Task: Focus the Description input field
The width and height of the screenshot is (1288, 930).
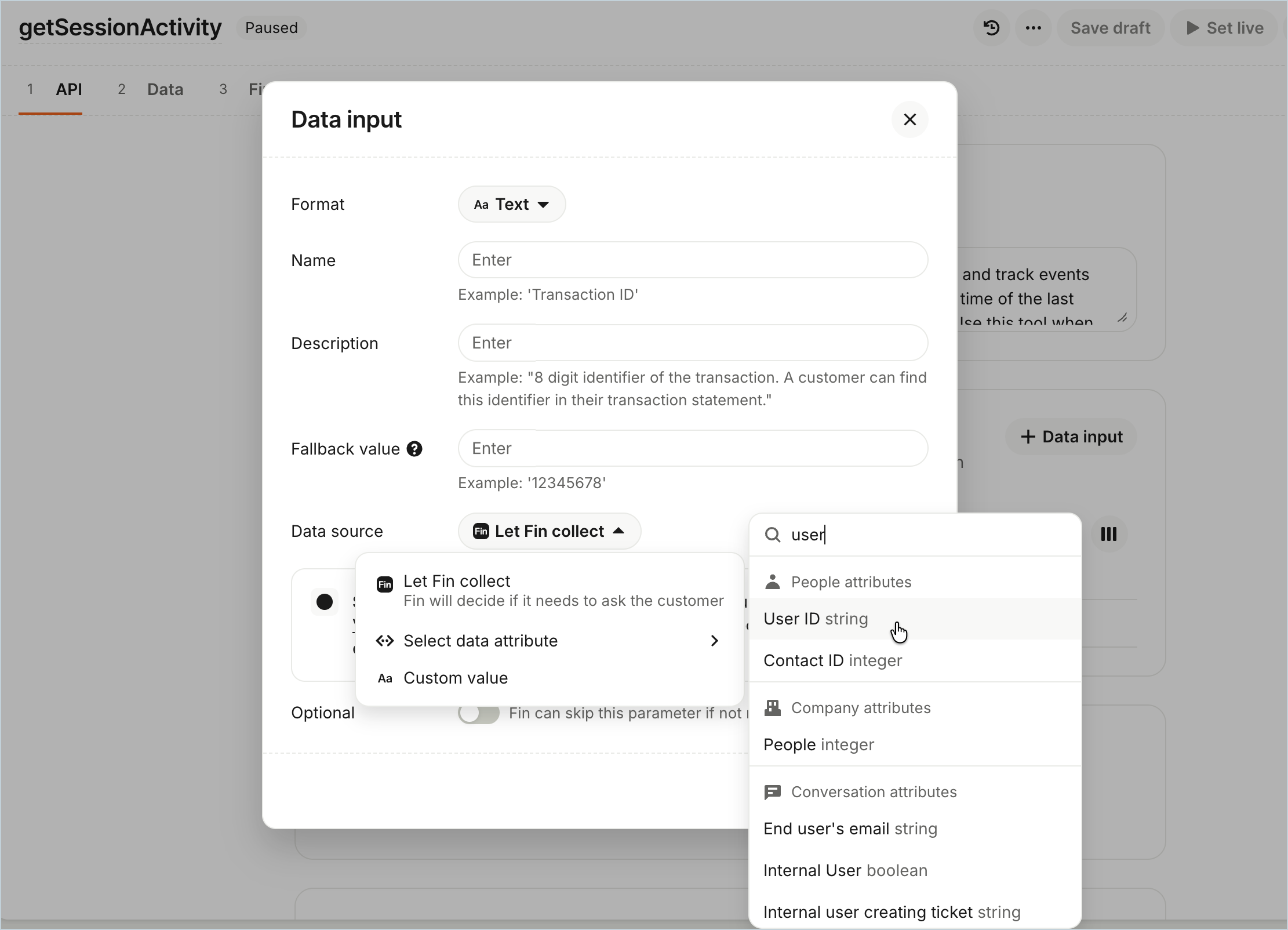Action: click(693, 343)
